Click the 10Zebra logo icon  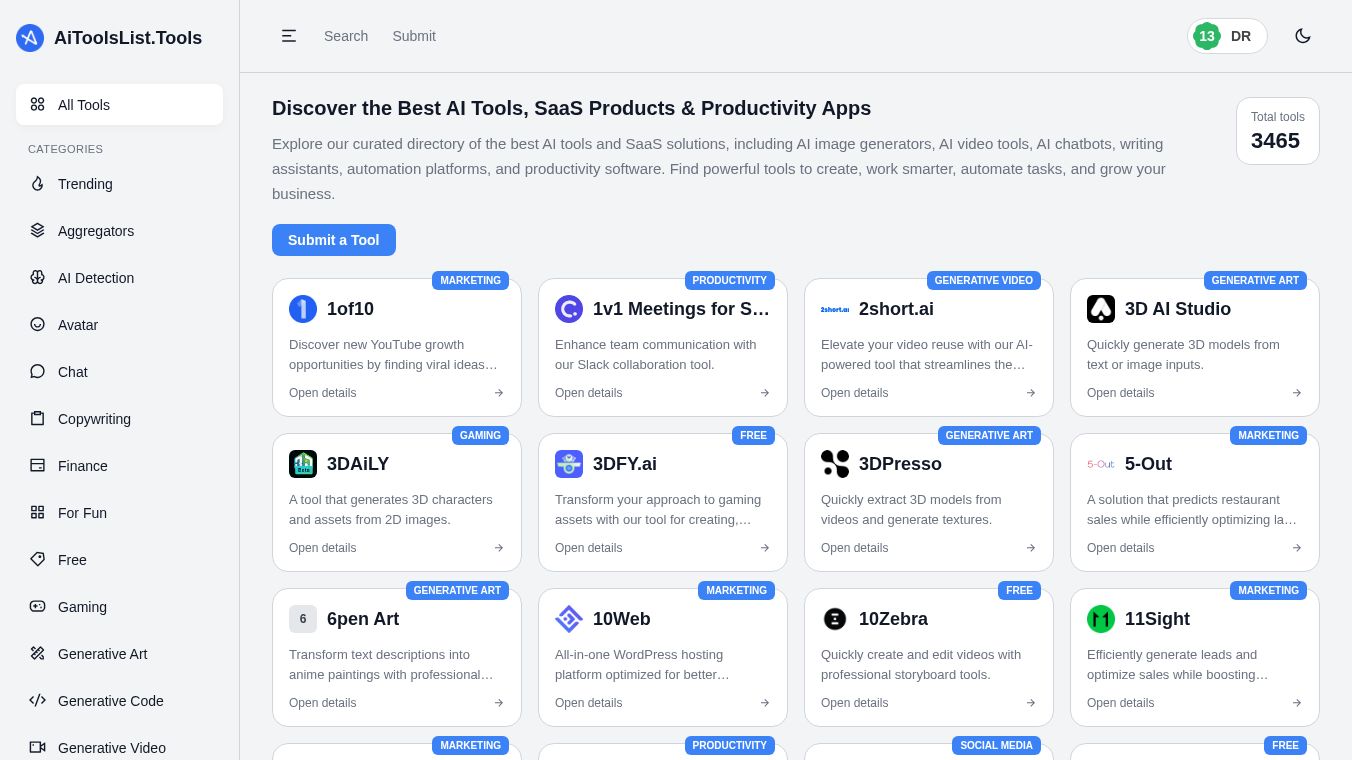[835, 619]
